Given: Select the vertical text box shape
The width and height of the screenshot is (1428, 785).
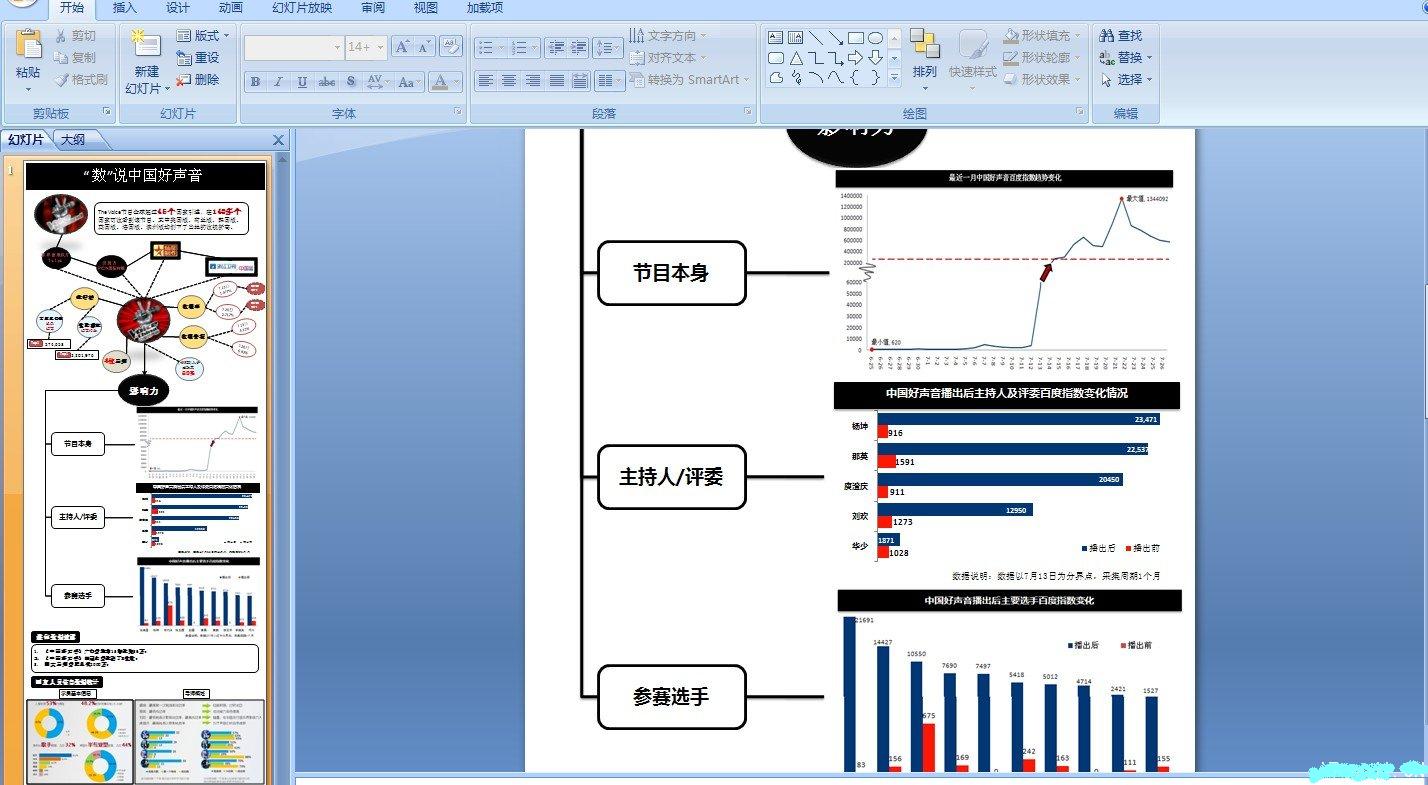Looking at the screenshot, I should (x=795, y=38).
